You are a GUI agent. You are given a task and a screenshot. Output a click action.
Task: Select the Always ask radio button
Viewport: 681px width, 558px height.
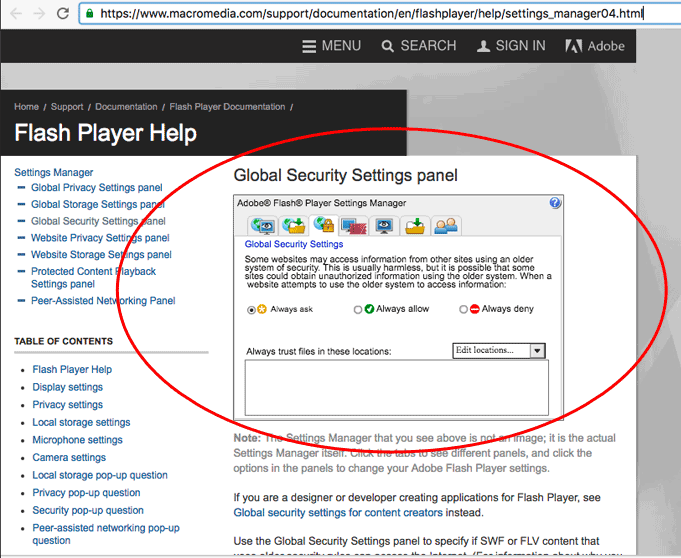[x=251, y=310]
